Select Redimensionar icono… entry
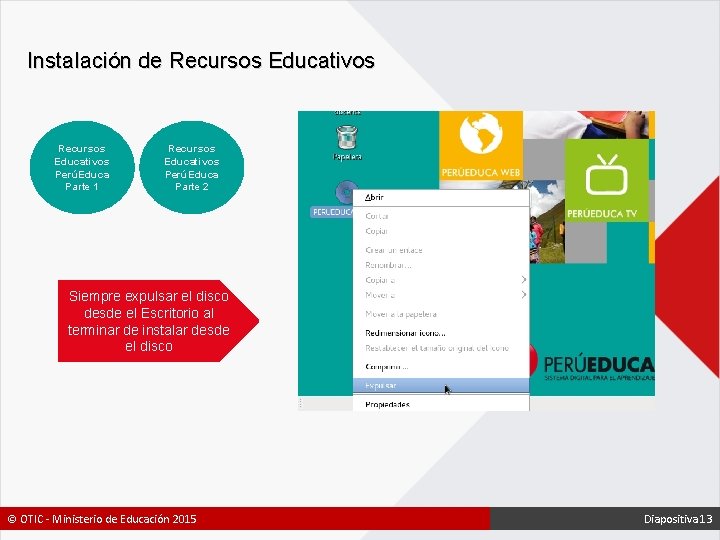 pyautogui.click(x=441, y=333)
